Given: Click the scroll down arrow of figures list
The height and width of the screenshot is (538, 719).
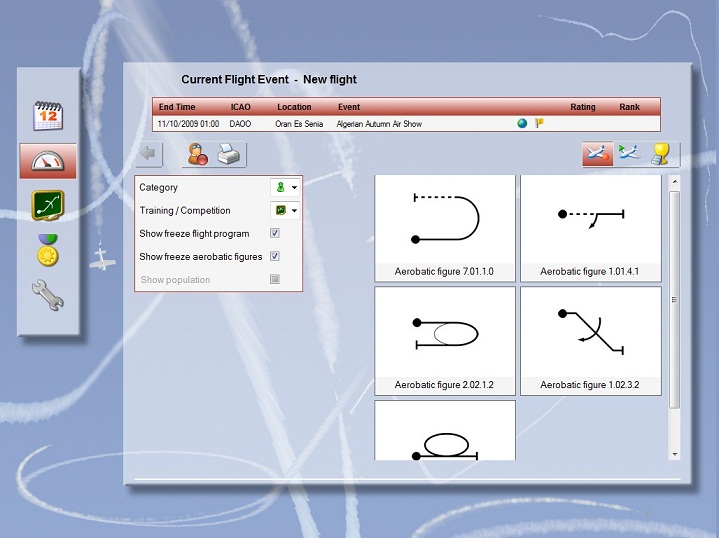Looking at the screenshot, I should point(674,454).
